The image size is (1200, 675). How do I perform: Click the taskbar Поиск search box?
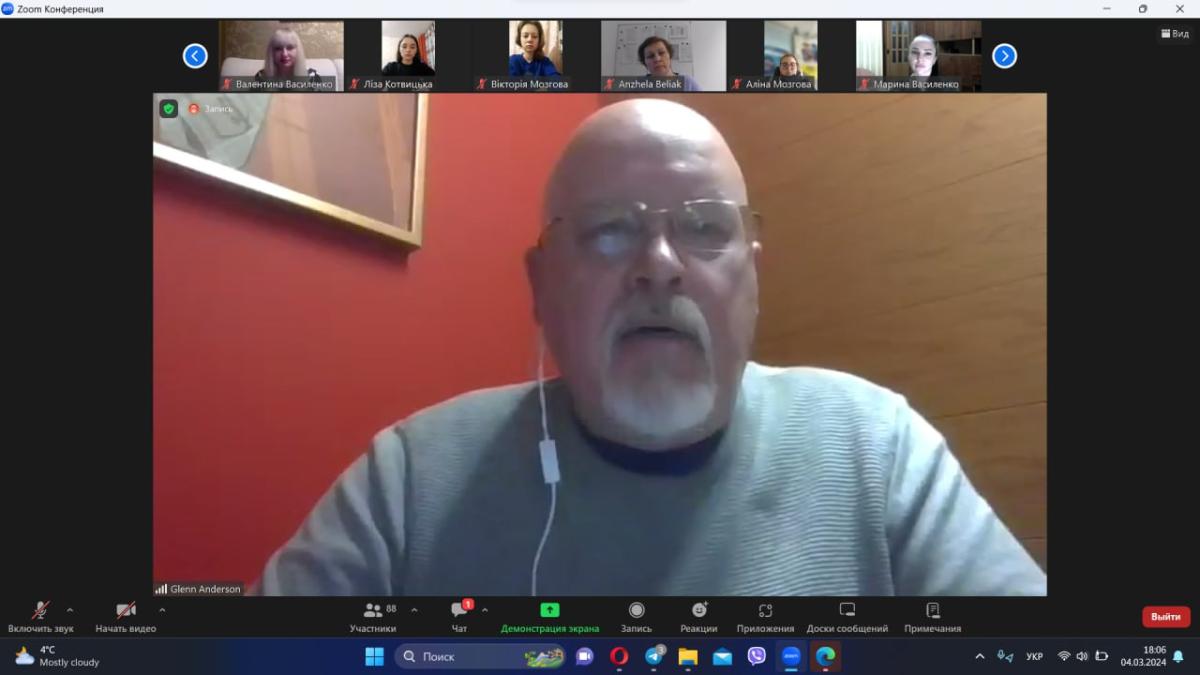(x=480, y=656)
